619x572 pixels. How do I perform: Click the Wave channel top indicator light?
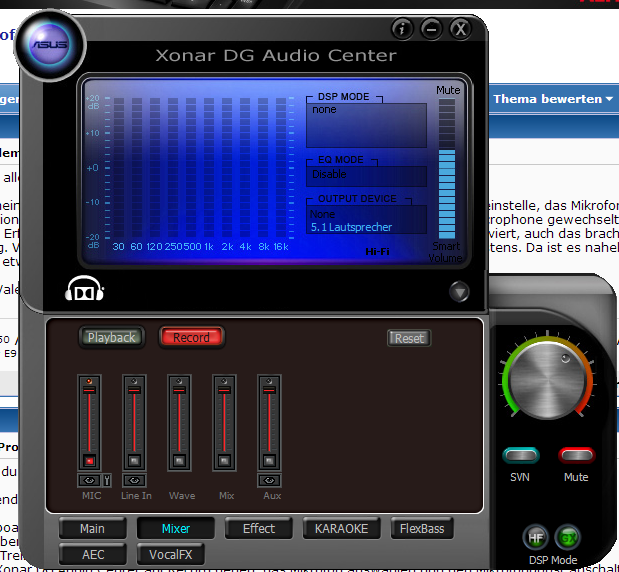(179, 381)
